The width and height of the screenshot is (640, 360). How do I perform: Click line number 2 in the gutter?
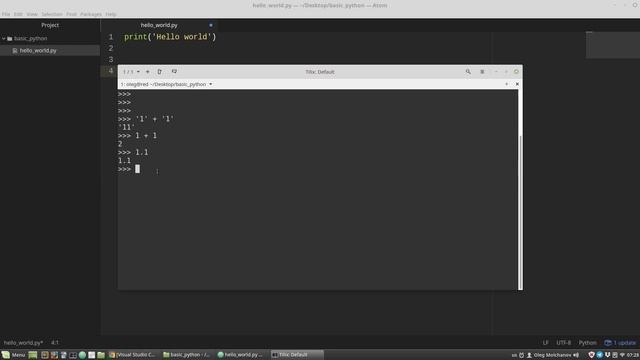[x=111, y=48]
